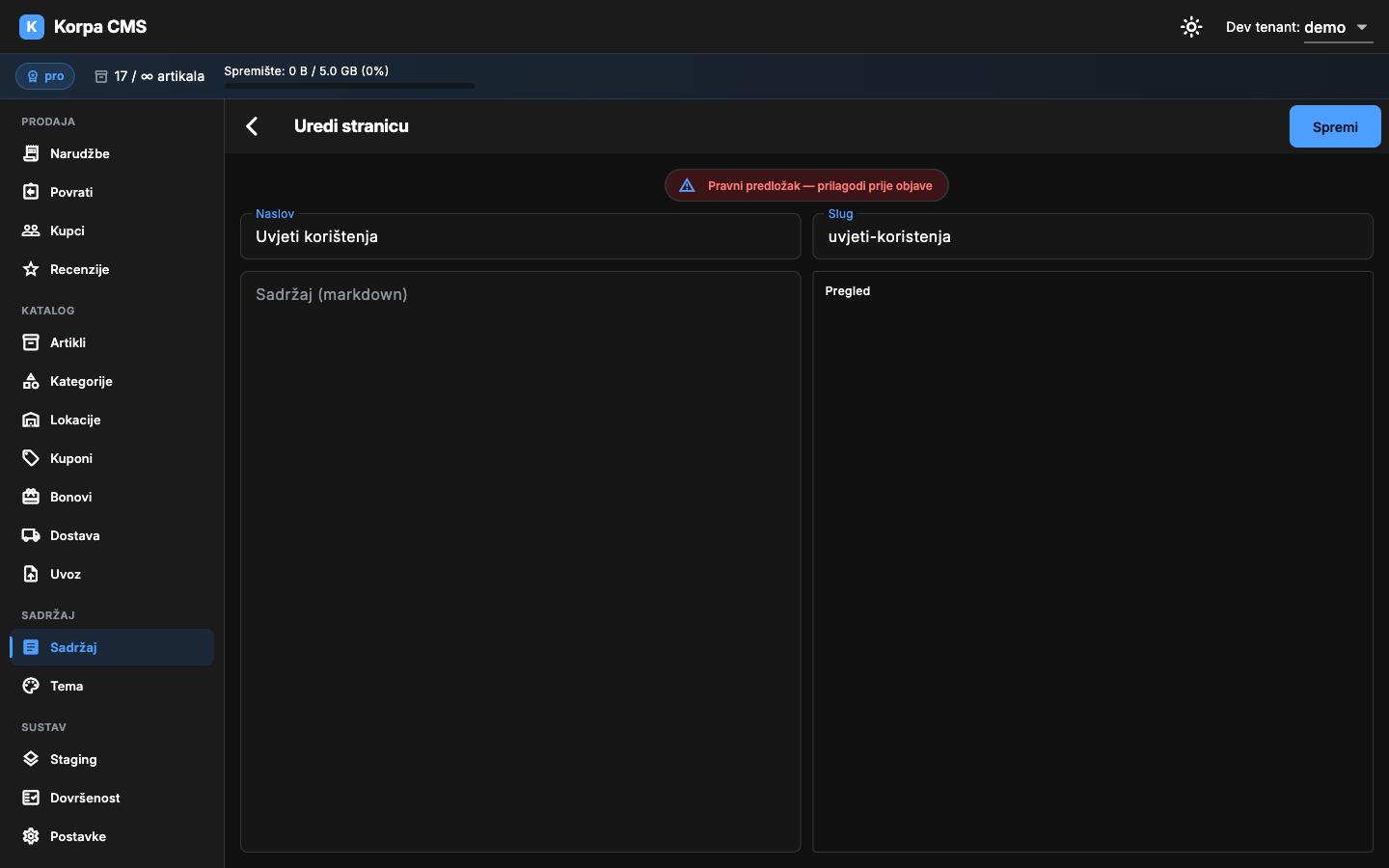Click the Spremište storage progress bar

tap(349, 86)
